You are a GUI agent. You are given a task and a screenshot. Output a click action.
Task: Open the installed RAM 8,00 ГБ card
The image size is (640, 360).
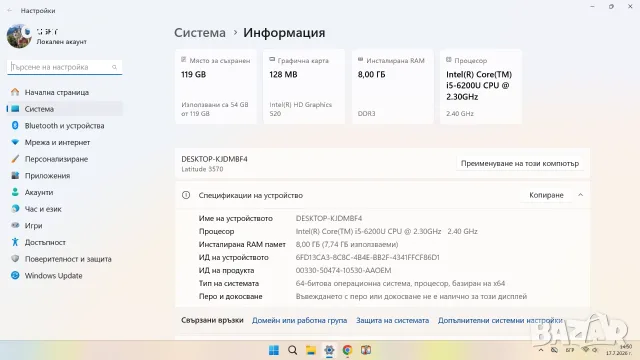pyautogui.click(x=393, y=87)
